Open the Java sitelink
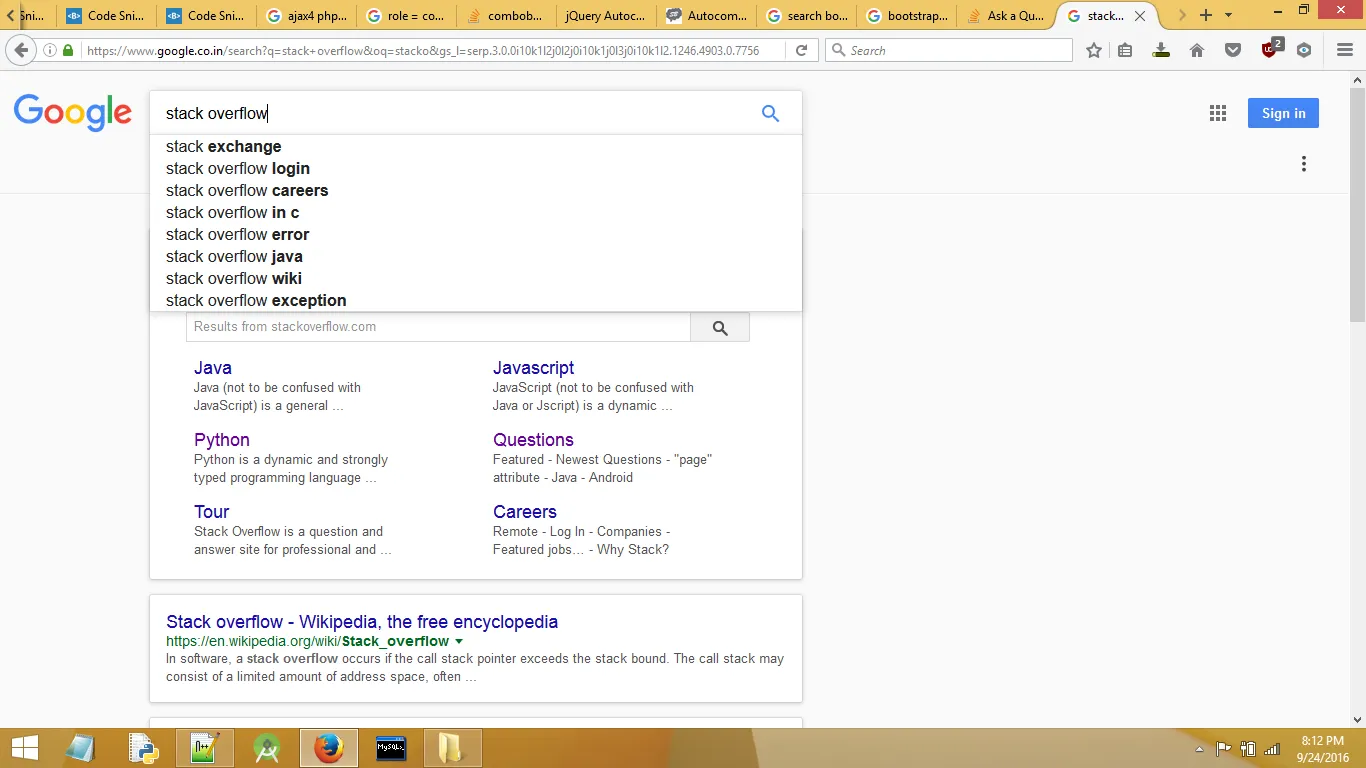This screenshot has height=768, width=1366. coord(213,368)
